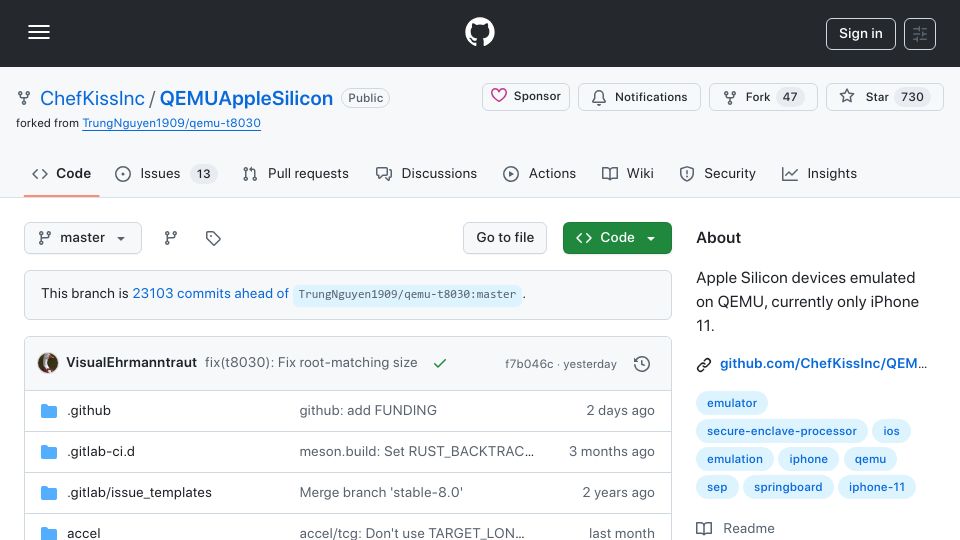The width and height of the screenshot is (960, 540).
Task: Open the QEMUAppleSilicon repository link
Action: pos(246,98)
